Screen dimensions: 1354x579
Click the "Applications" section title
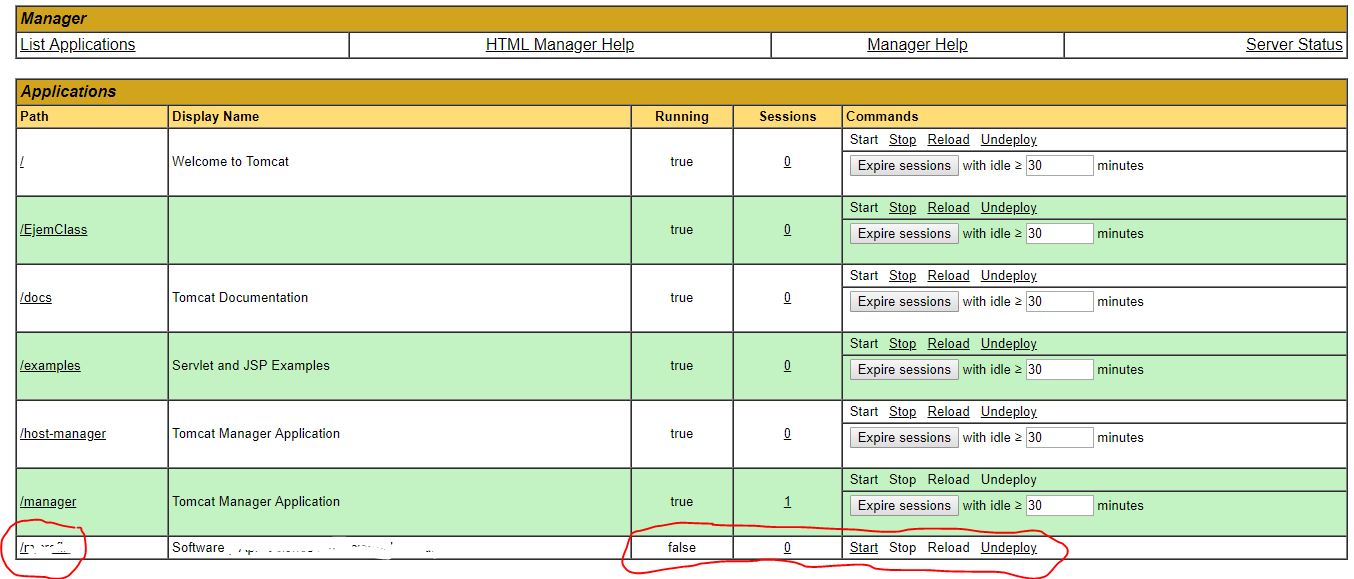pyautogui.click(x=68, y=91)
